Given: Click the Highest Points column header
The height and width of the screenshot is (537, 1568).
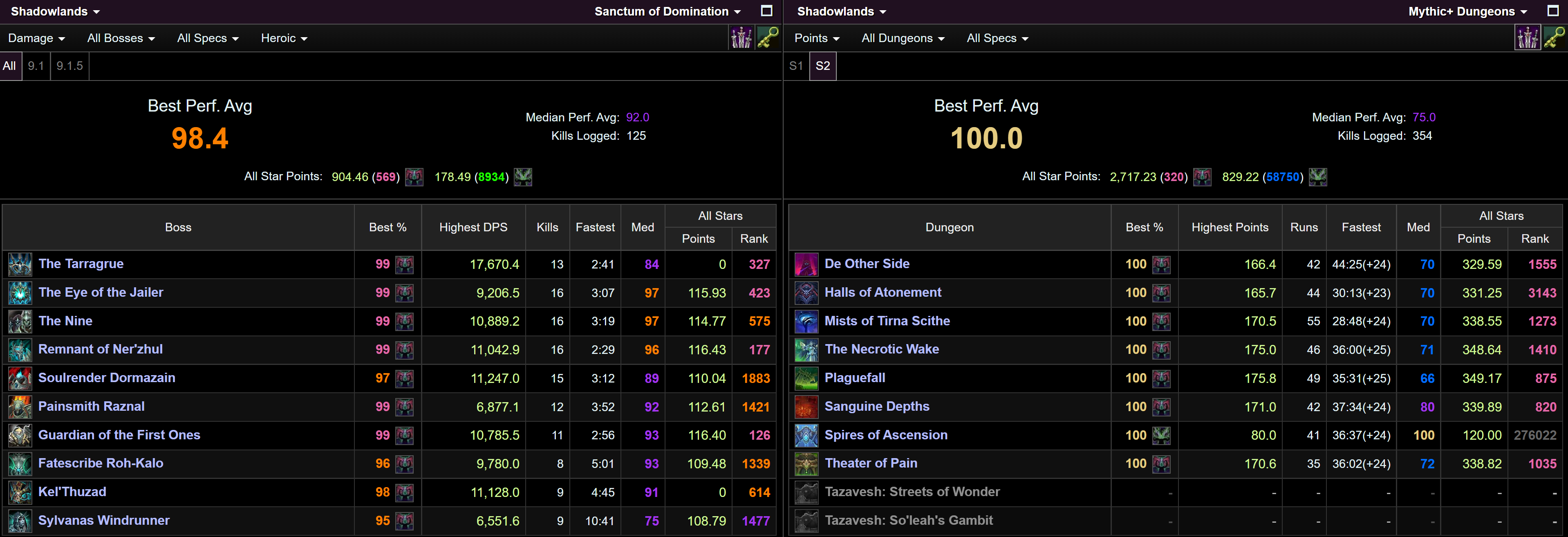Looking at the screenshot, I should coord(1230,228).
